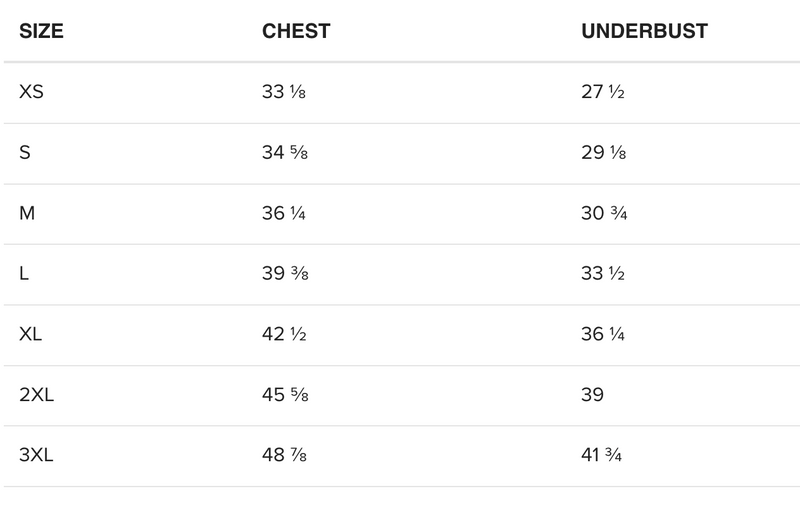Click the 3XL chest value 48 ⅞
The width and height of the screenshot is (800, 515).
284,455
